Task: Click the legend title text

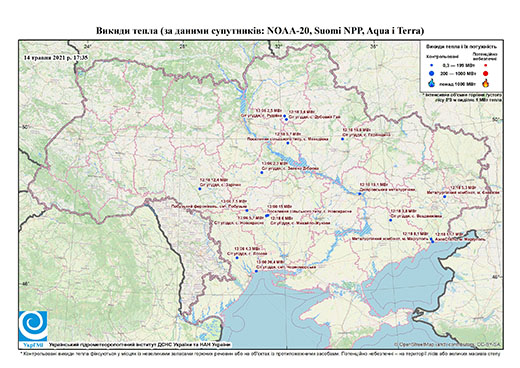Action: click(461, 46)
